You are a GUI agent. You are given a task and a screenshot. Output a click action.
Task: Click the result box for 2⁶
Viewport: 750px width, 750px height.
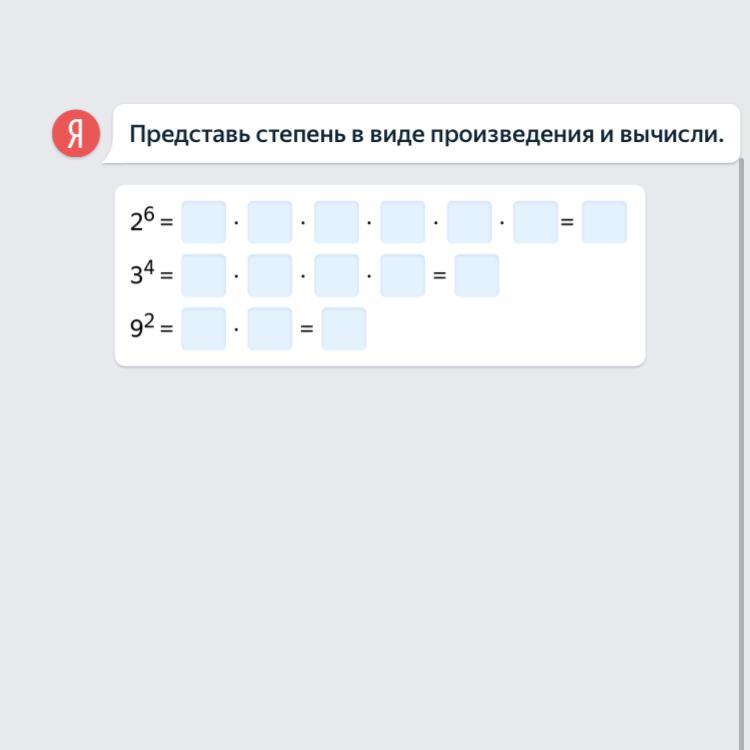(604, 222)
